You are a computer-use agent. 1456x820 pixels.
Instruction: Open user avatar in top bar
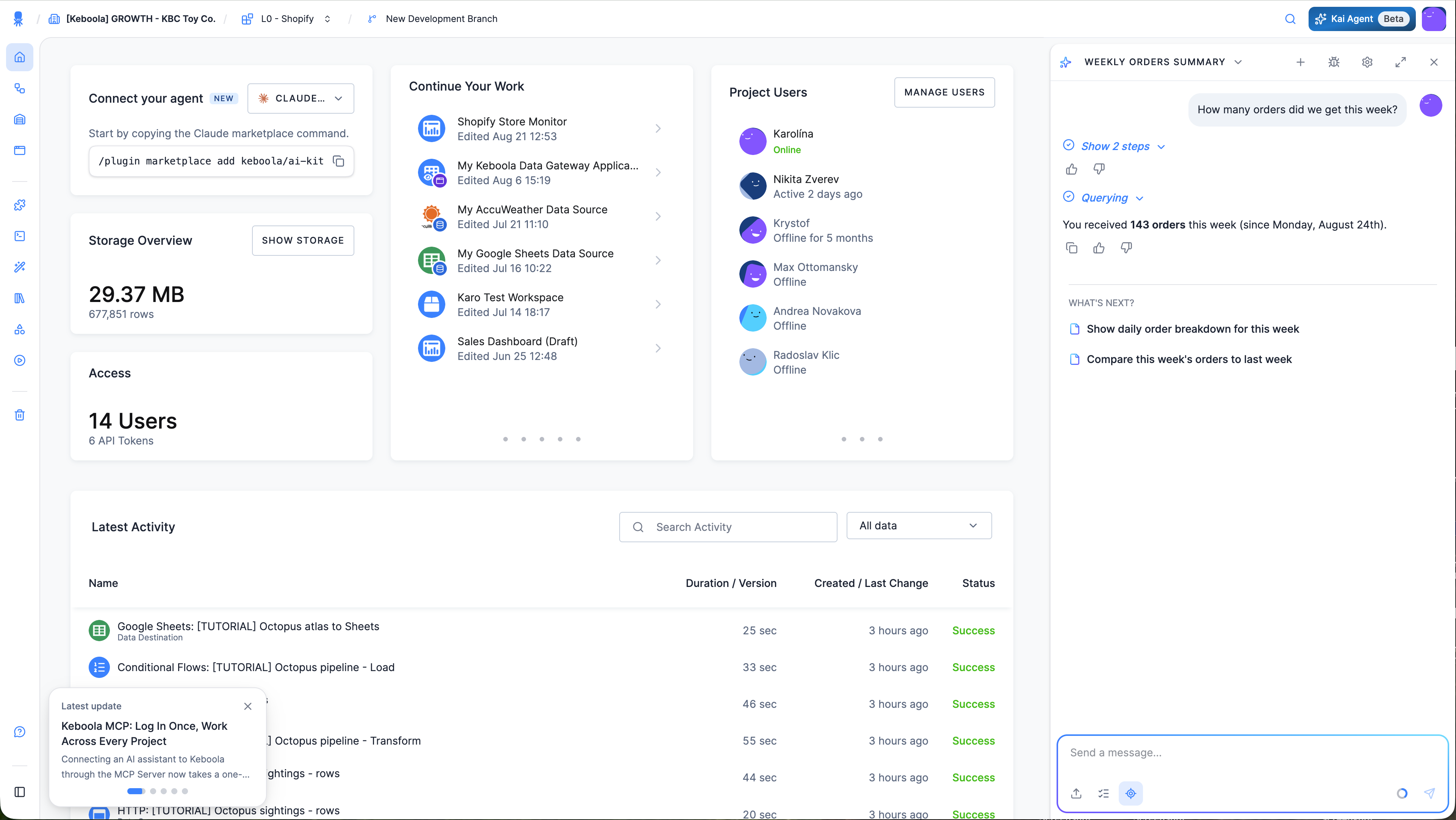pyautogui.click(x=1433, y=19)
